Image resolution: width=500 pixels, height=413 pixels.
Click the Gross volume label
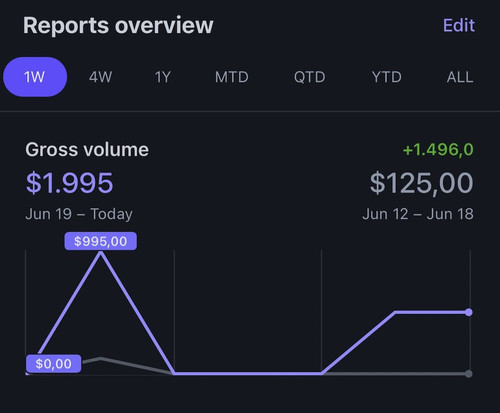[87, 149]
